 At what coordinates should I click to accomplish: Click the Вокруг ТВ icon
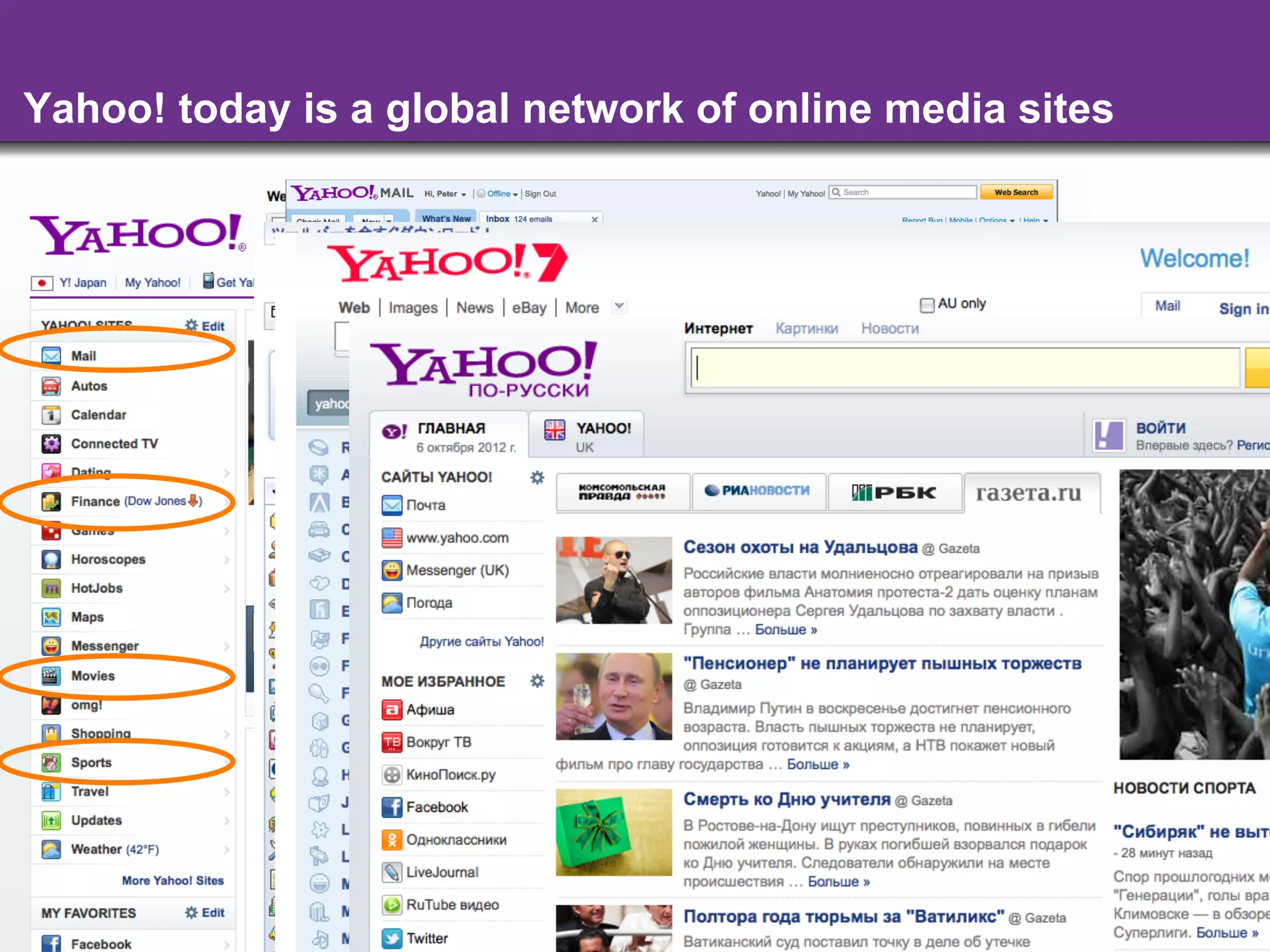(392, 743)
